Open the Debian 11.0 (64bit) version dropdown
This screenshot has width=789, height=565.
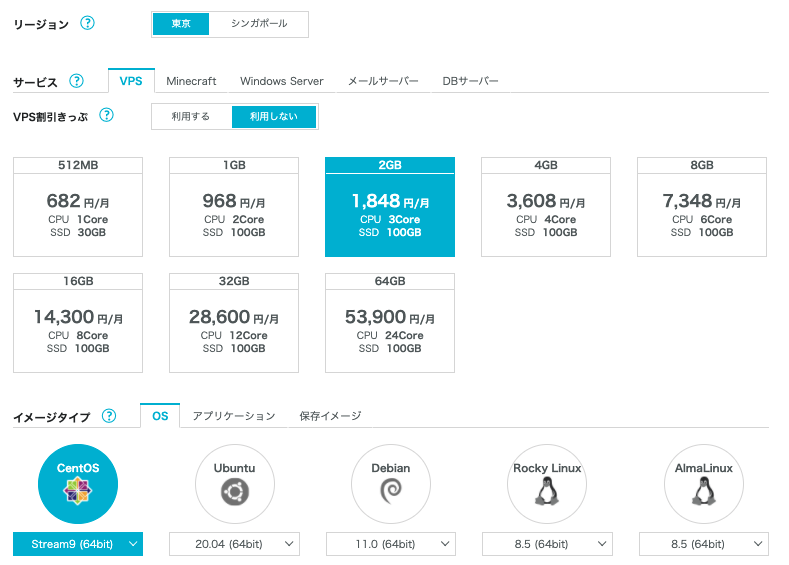pyautogui.click(x=391, y=544)
